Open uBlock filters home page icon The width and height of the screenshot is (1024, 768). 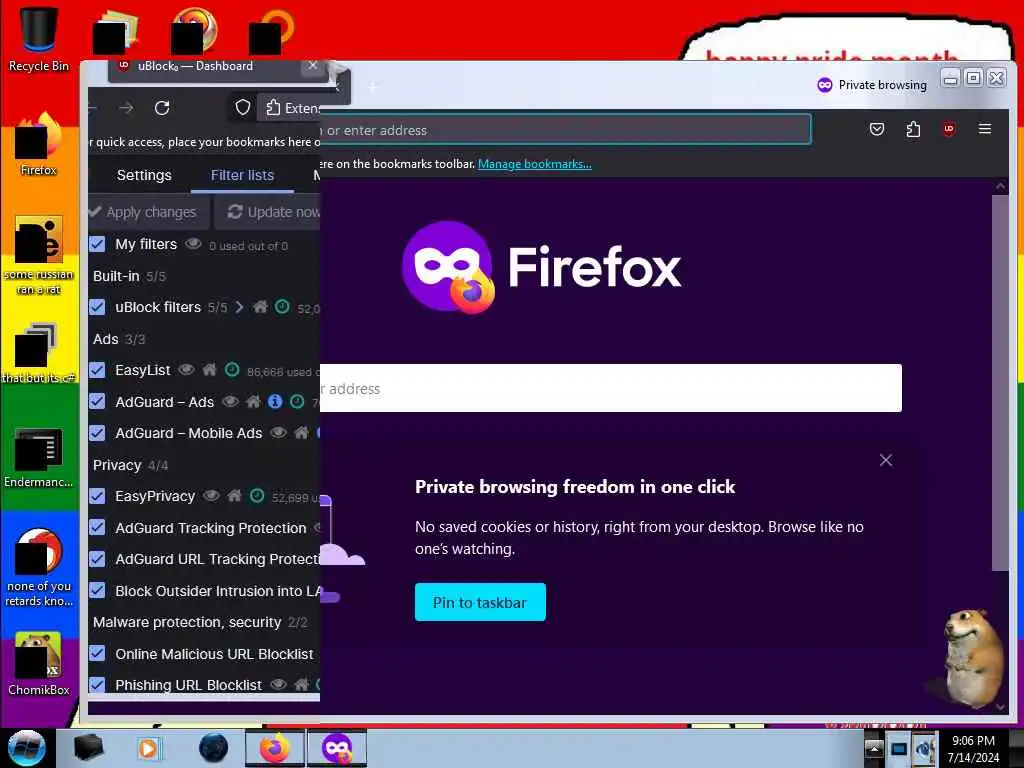(260, 307)
